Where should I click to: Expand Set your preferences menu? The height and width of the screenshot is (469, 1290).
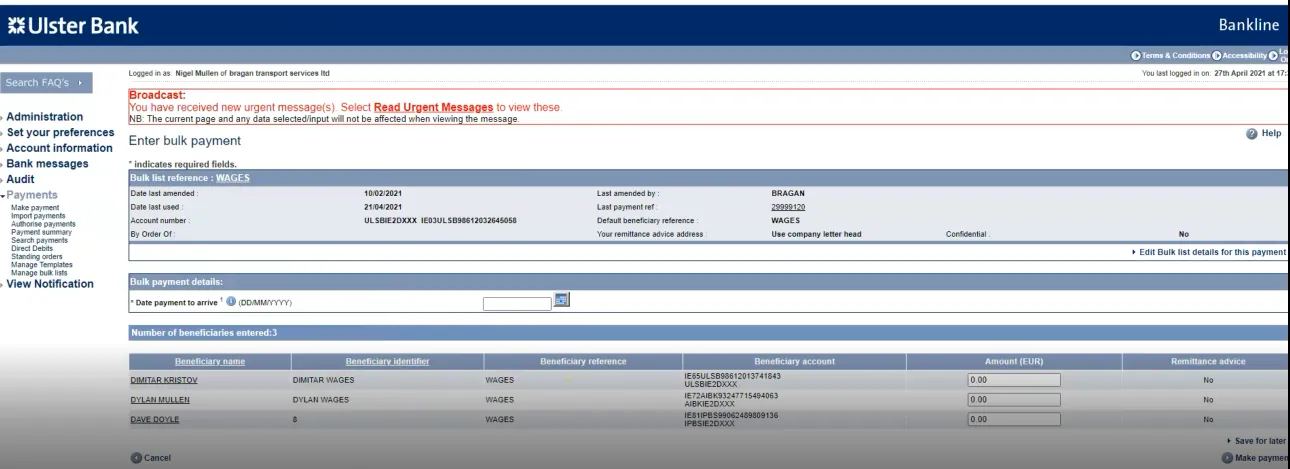click(x=60, y=132)
